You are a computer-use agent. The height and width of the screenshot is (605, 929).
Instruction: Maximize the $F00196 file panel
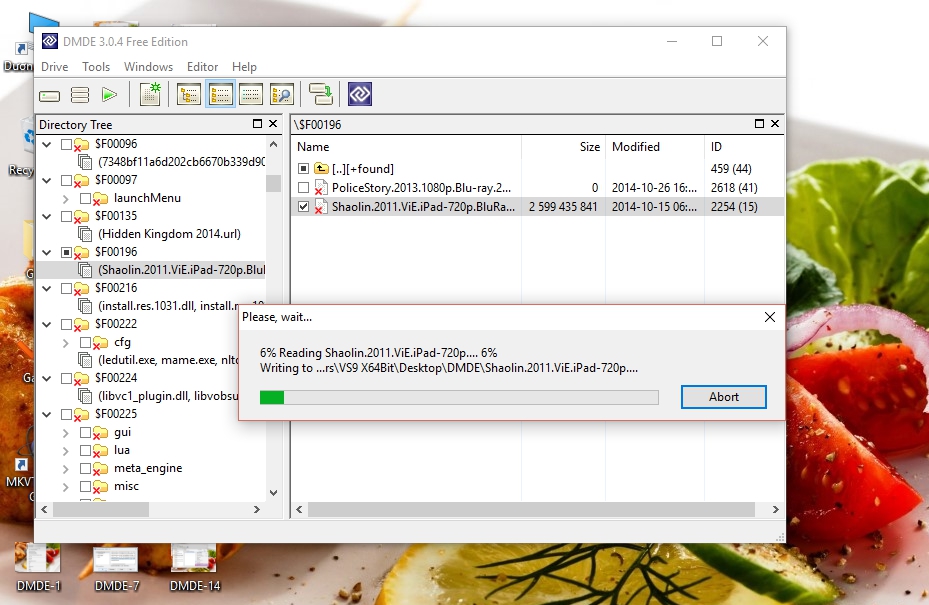(x=759, y=124)
